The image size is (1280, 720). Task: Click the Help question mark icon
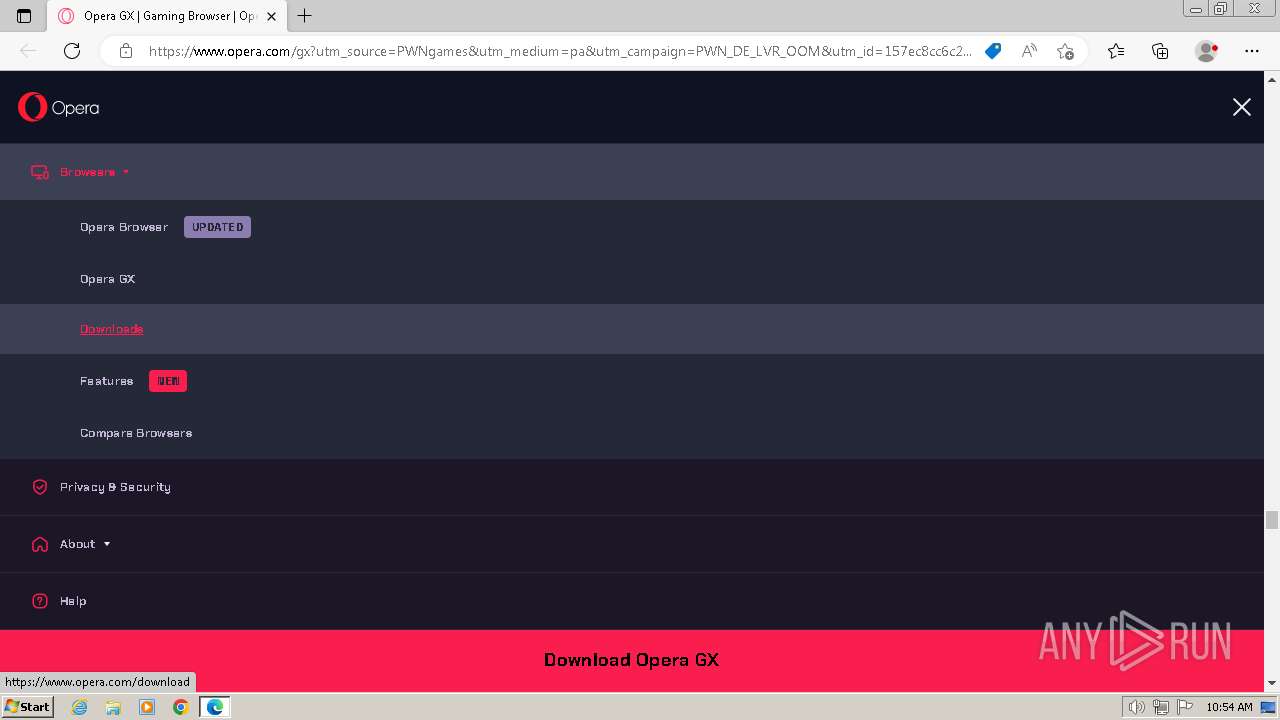click(40, 601)
